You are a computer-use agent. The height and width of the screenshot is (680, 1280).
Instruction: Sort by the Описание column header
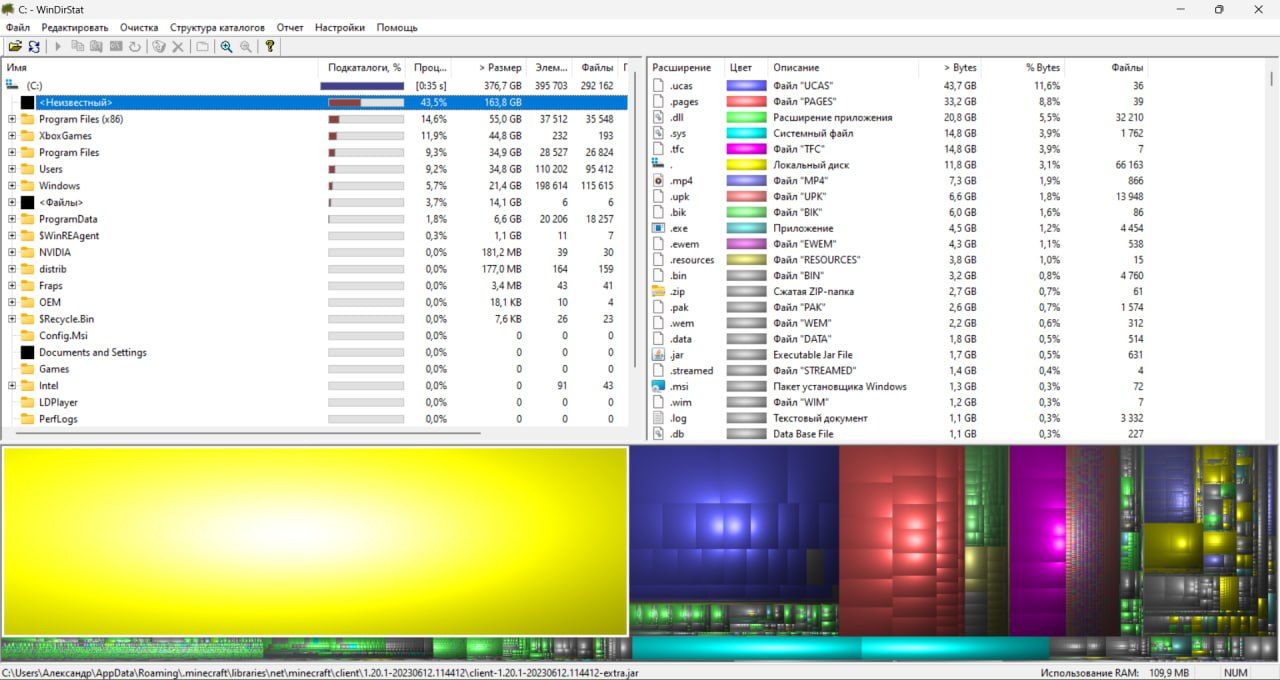click(843, 68)
